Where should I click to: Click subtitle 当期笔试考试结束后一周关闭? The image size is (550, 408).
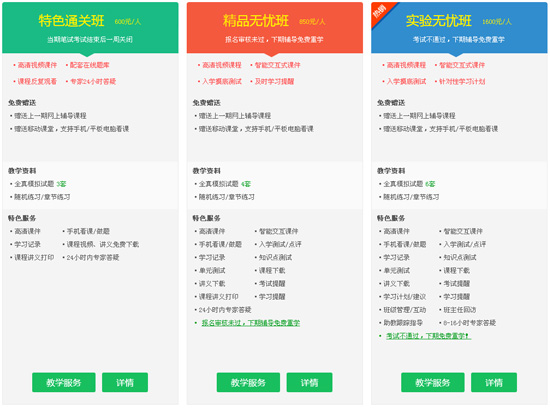pyautogui.click(x=90, y=39)
